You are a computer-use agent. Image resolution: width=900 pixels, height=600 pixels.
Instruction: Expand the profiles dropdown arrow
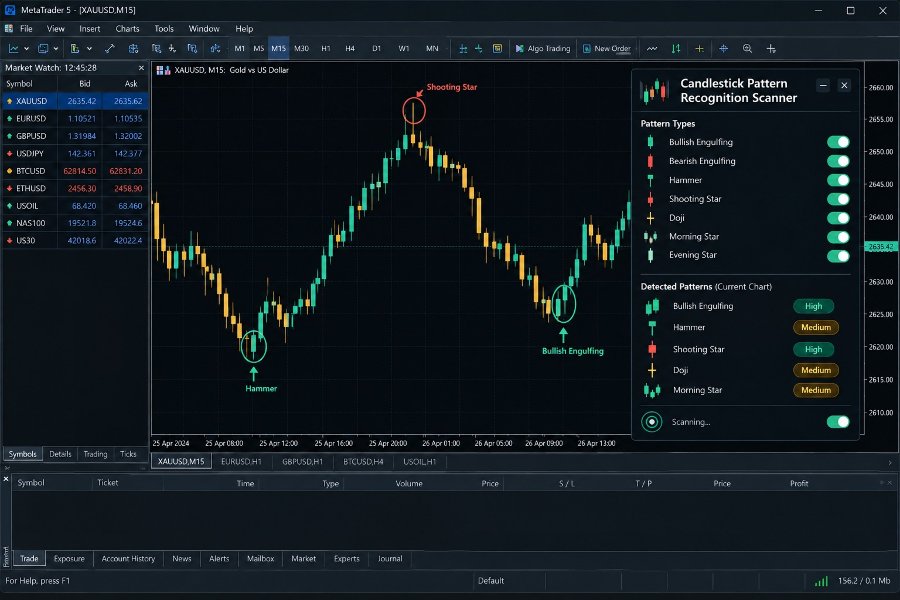click(56, 49)
